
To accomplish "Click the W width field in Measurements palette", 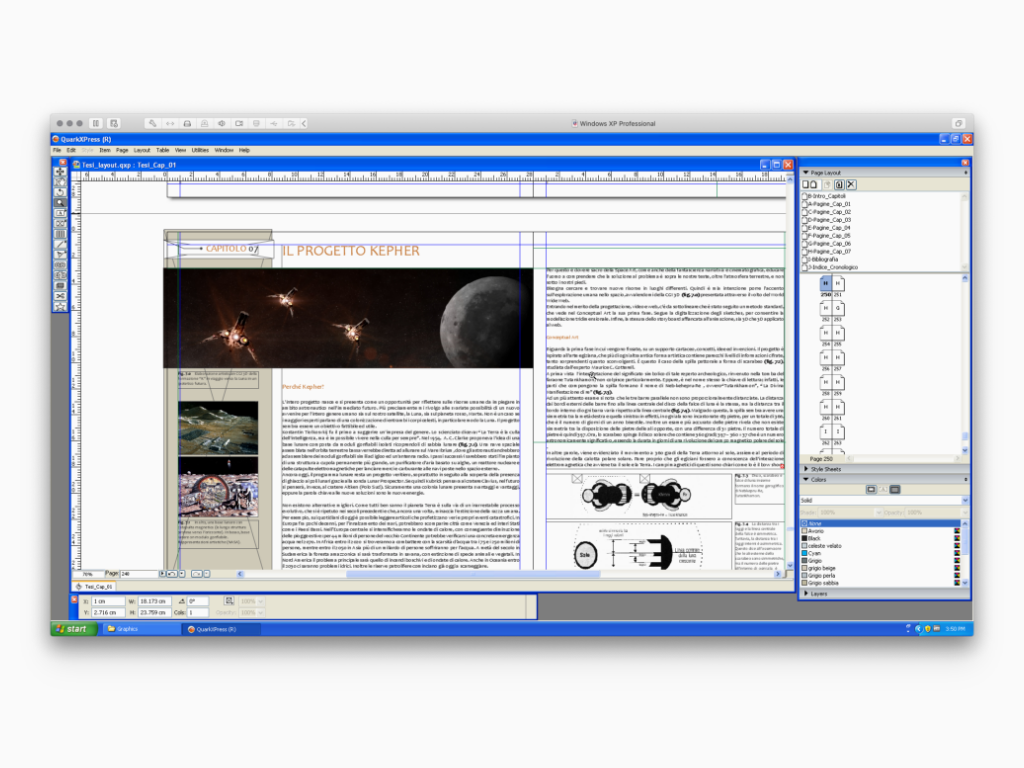I will [x=154, y=601].
